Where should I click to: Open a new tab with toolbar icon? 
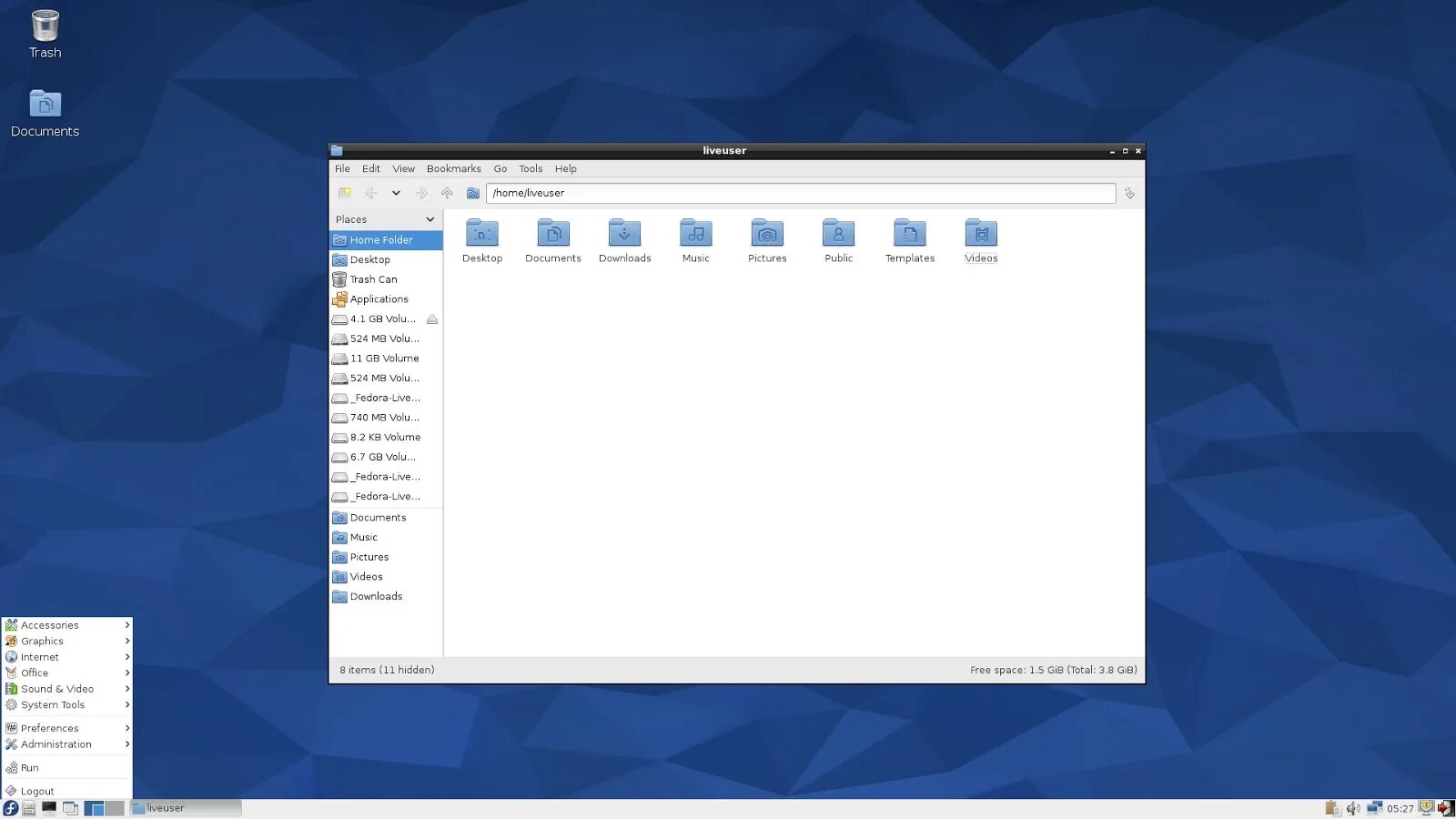pyautogui.click(x=345, y=193)
